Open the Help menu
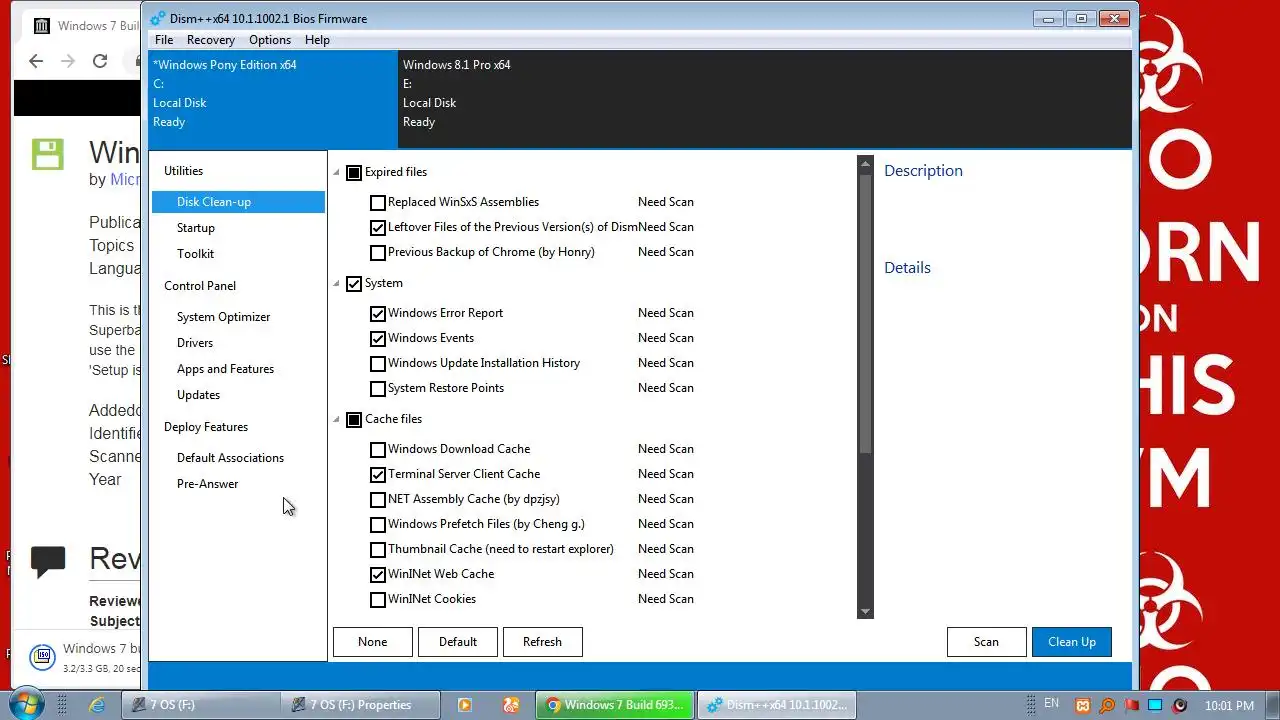 point(317,40)
